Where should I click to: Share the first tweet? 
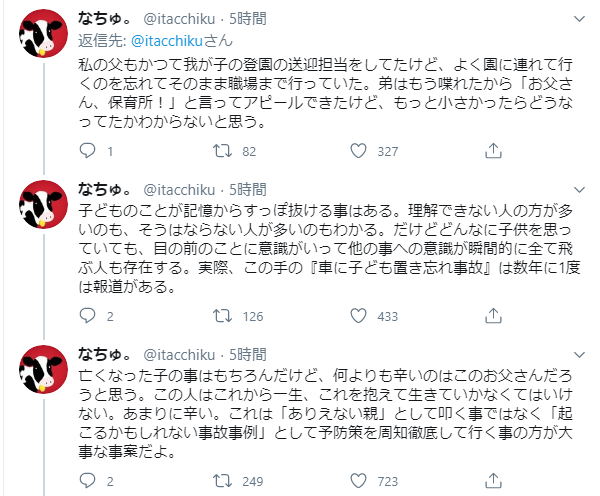point(493,151)
